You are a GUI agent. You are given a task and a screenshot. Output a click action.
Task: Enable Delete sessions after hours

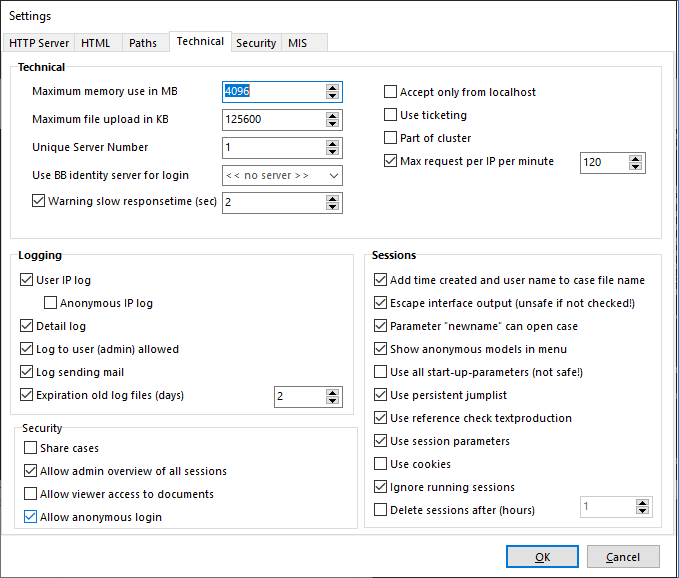(x=380, y=510)
